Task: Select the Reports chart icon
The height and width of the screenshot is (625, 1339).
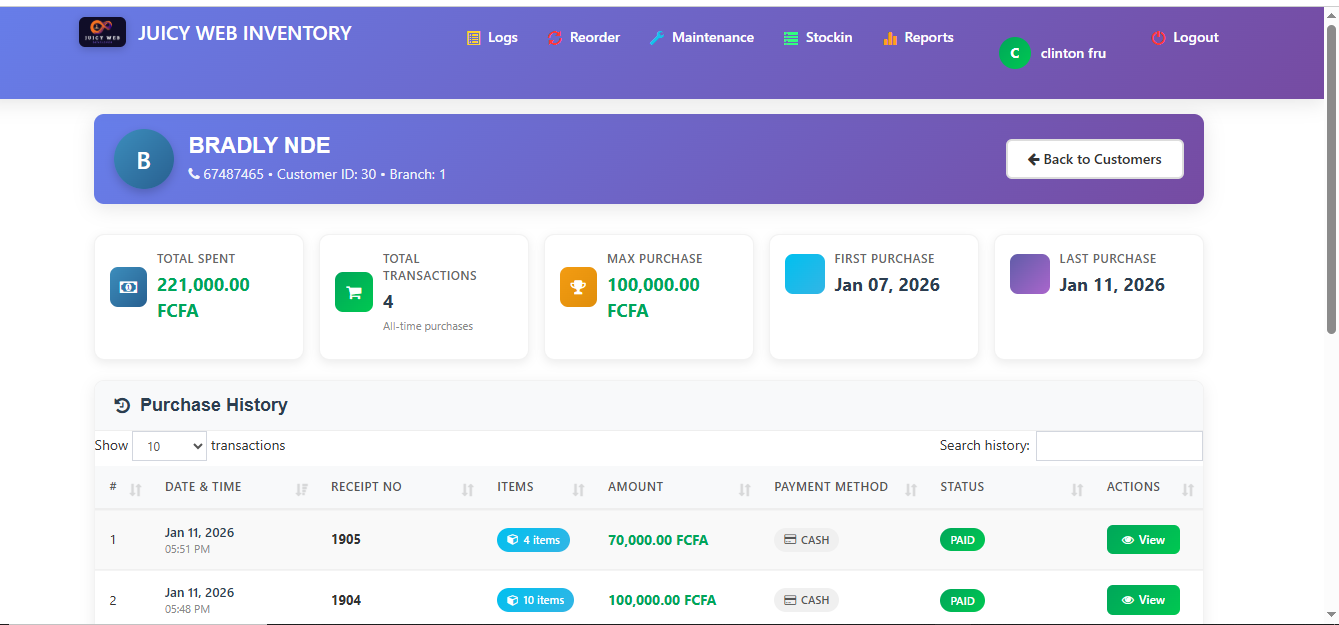Action: (889, 37)
